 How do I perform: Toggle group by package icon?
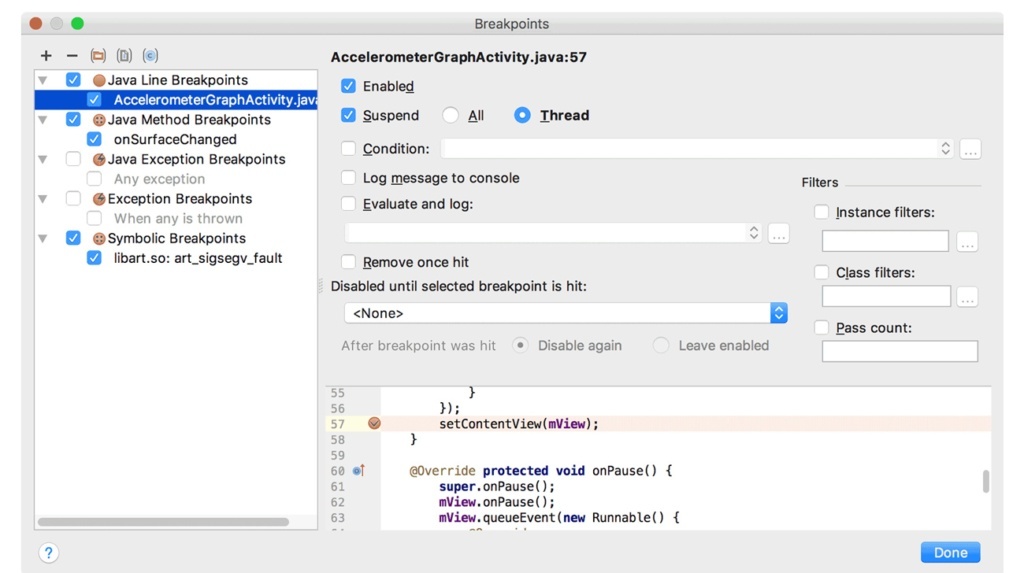[98, 56]
